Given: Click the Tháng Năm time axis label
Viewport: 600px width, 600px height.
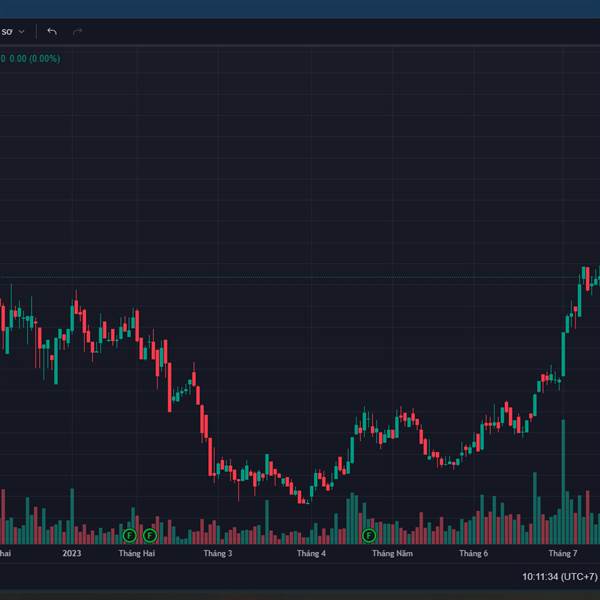Looking at the screenshot, I should pyautogui.click(x=392, y=553).
